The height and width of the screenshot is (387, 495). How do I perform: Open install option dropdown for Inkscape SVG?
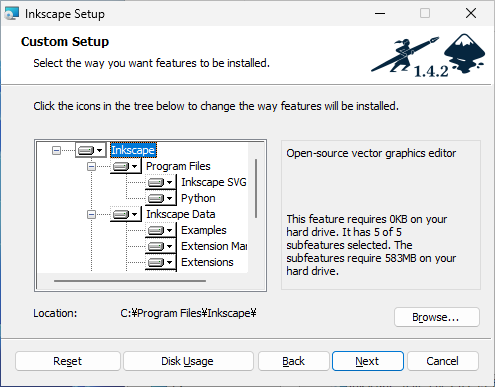click(161, 182)
